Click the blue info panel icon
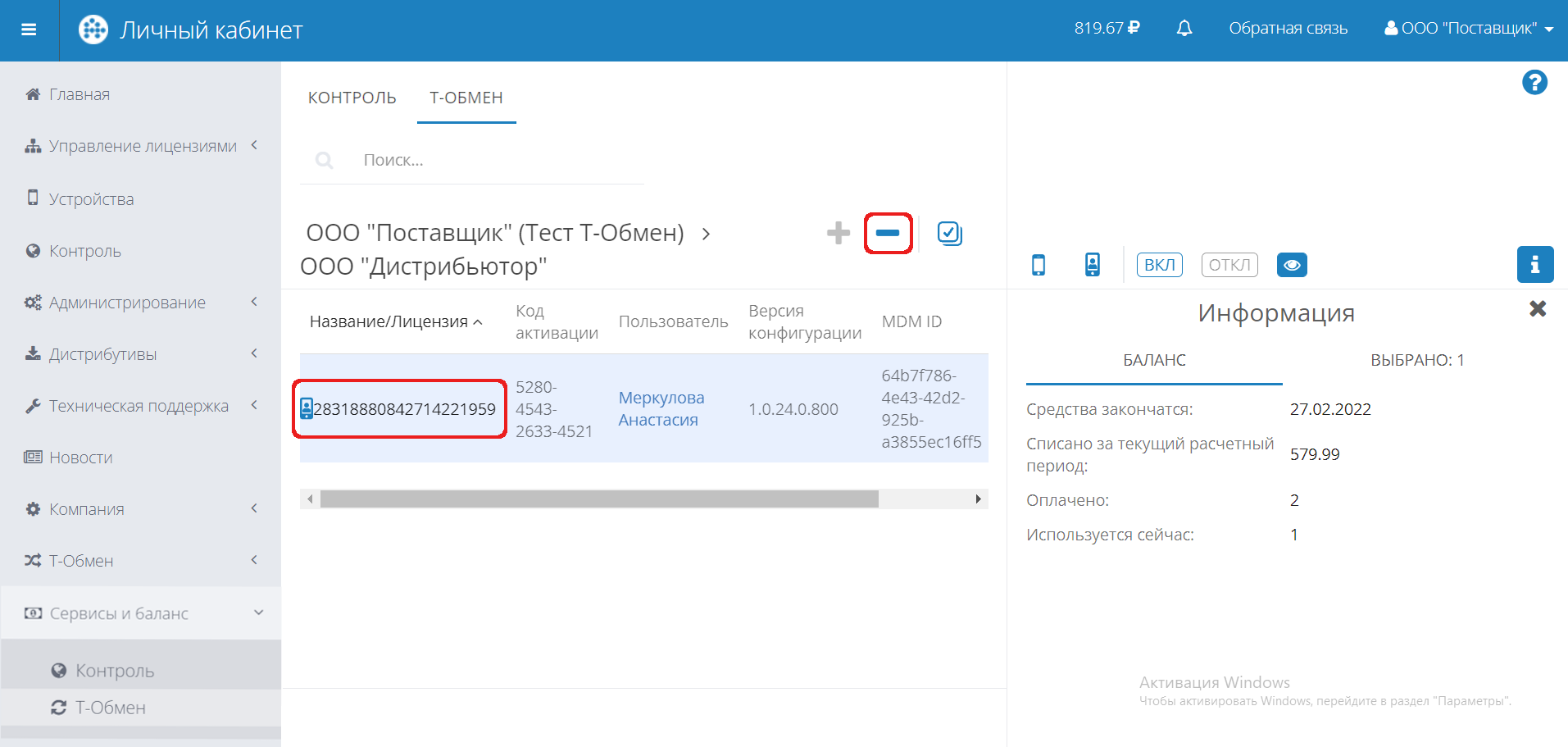 (1534, 265)
